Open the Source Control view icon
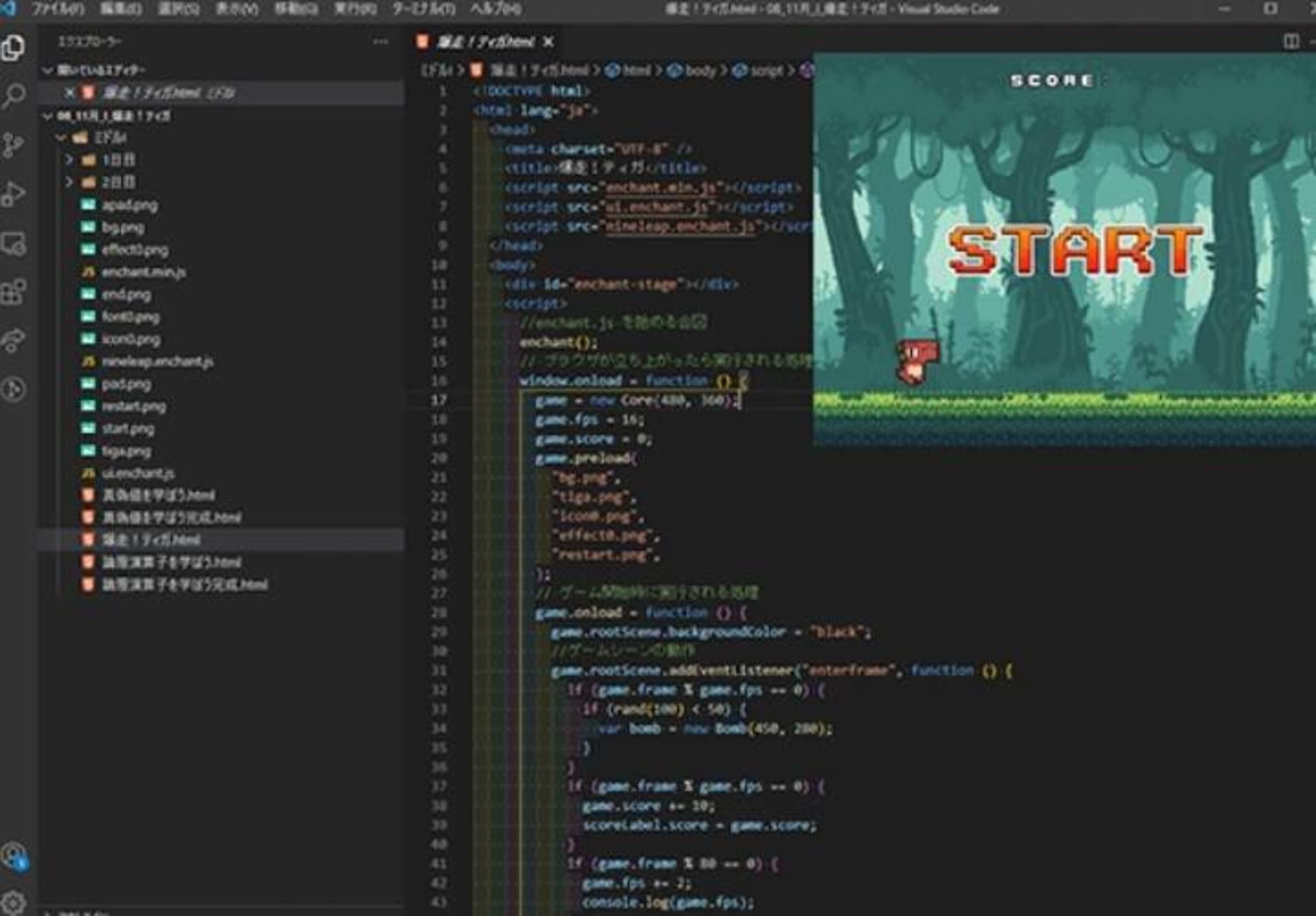This screenshot has width=1316, height=916. pos(14,145)
